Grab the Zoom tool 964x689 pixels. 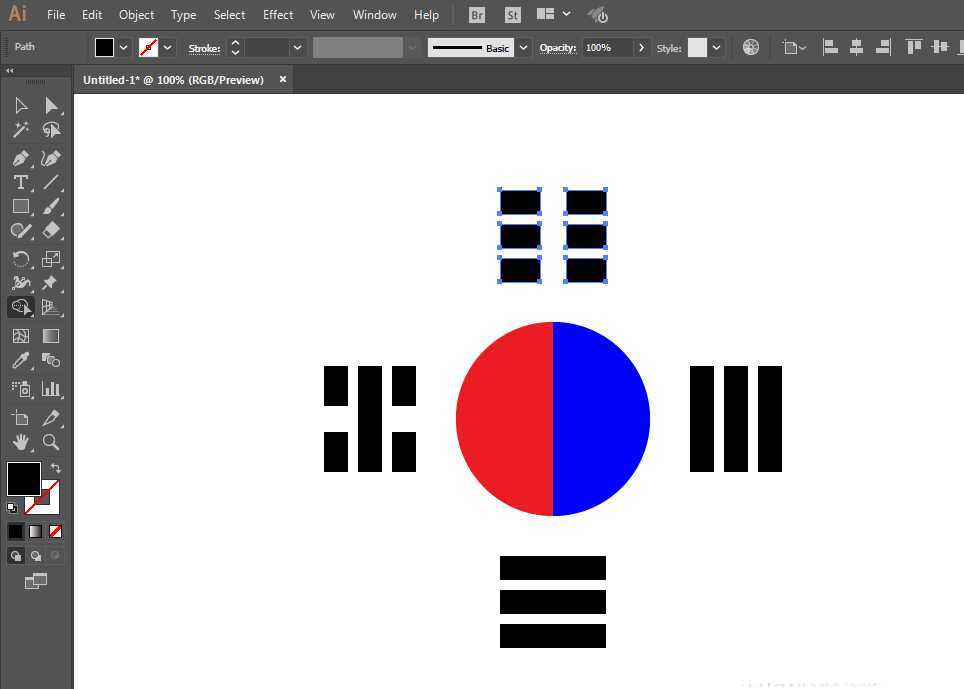click(52, 442)
